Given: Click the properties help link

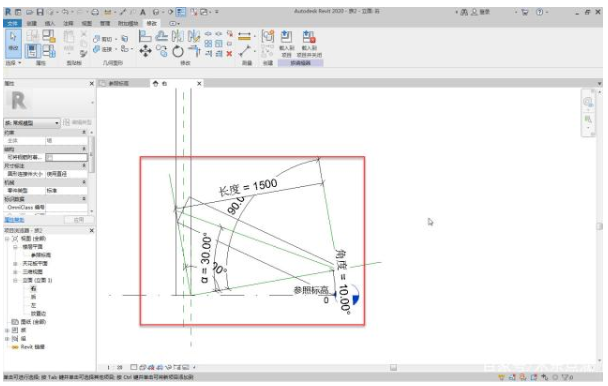Looking at the screenshot, I should pyautogui.click(x=14, y=220).
